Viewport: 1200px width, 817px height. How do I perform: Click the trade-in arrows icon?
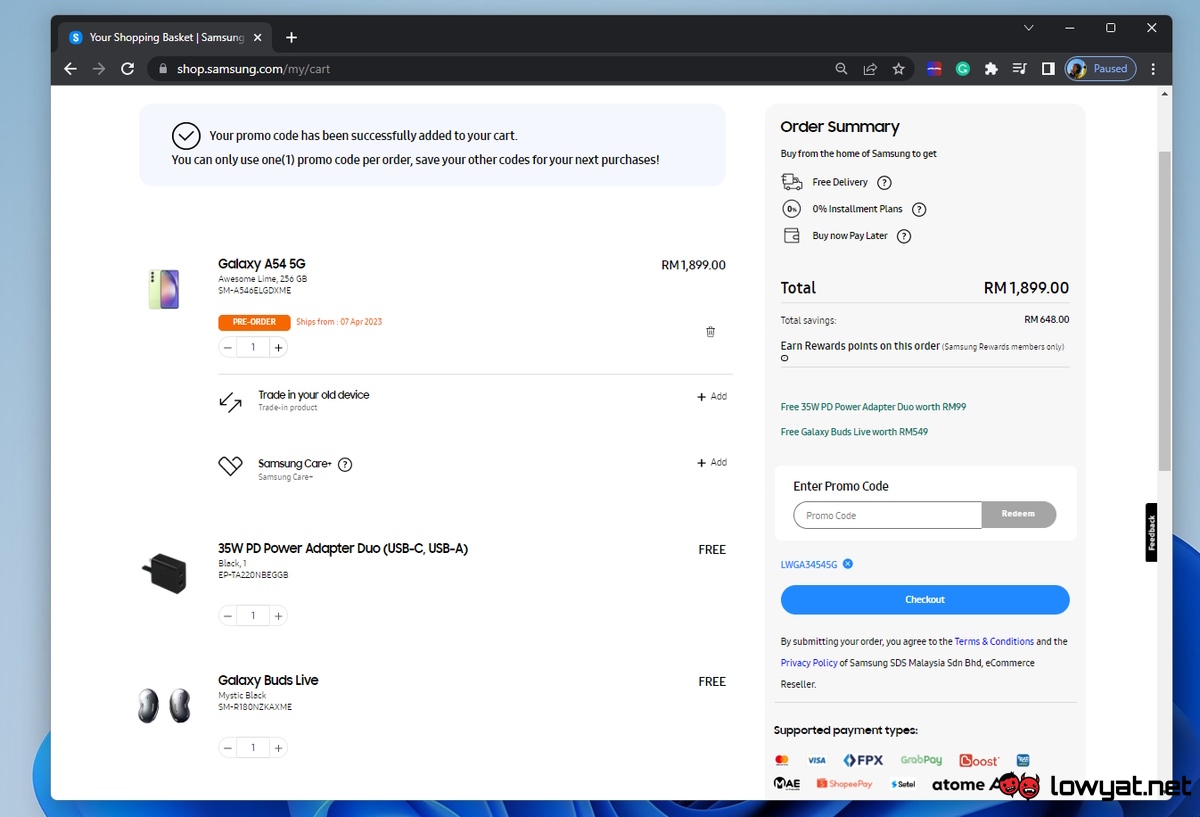point(230,402)
